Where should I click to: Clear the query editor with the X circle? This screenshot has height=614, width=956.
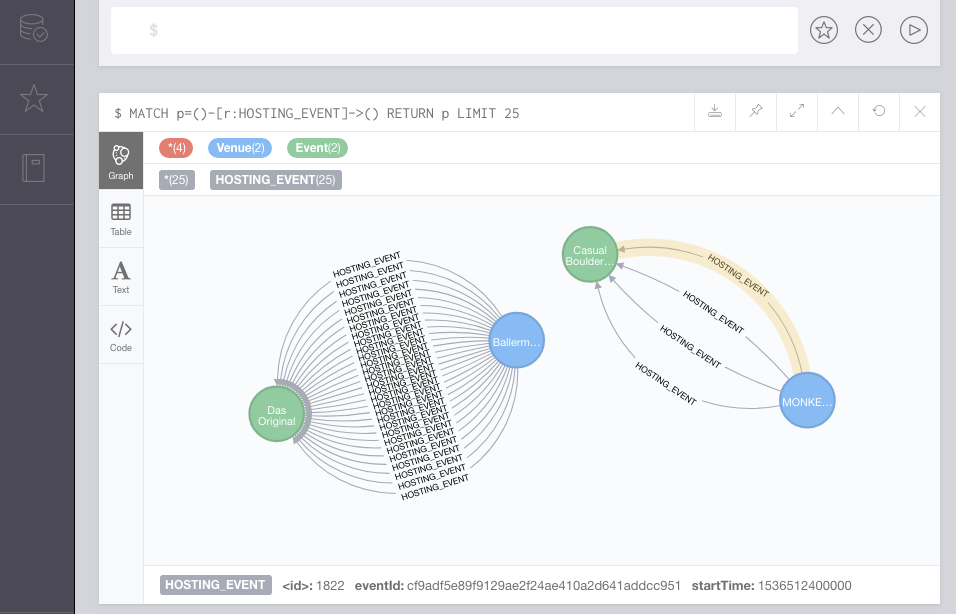pos(868,30)
